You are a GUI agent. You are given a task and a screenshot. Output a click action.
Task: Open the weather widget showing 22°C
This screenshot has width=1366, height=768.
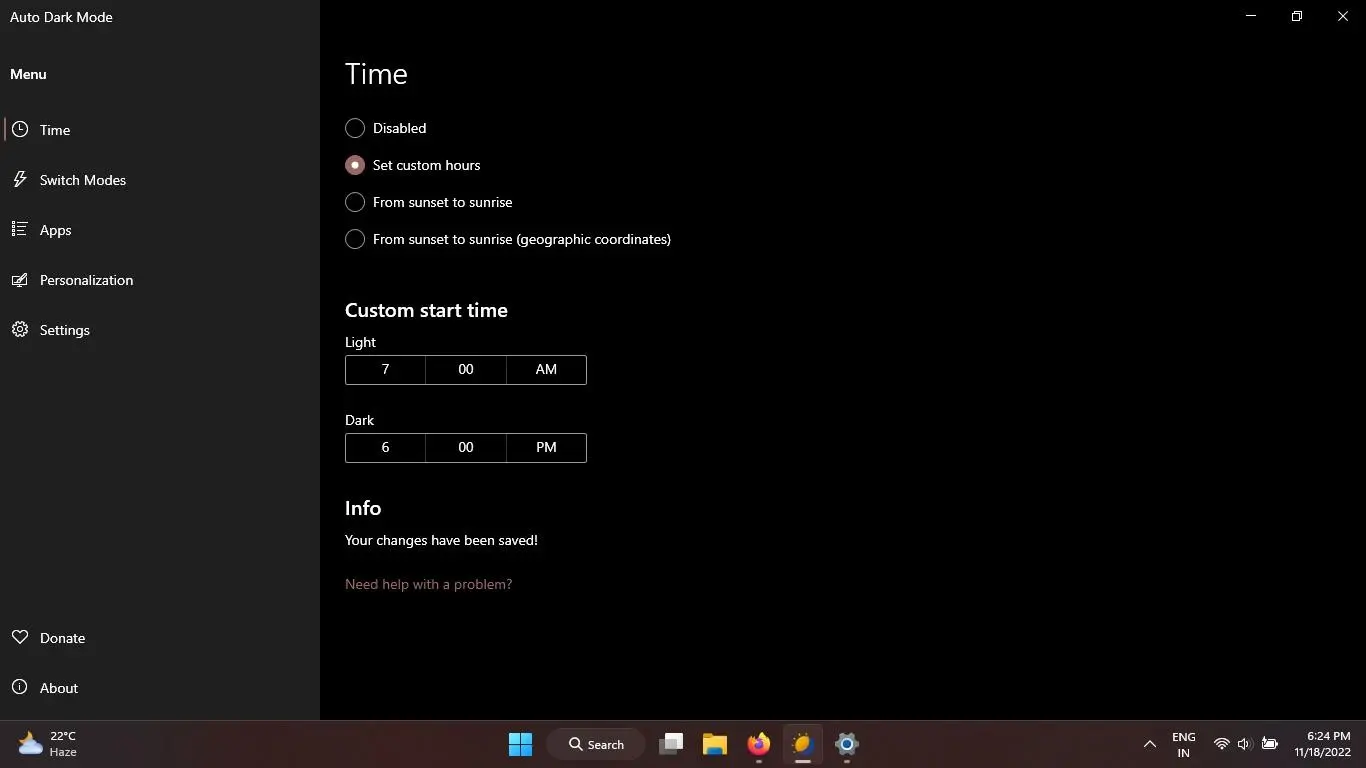pos(48,744)
